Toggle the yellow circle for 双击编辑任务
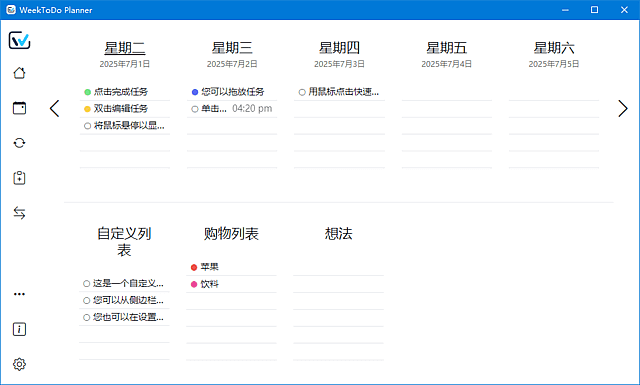Screen dimensions: 640x385 click(x=87, y=109)
